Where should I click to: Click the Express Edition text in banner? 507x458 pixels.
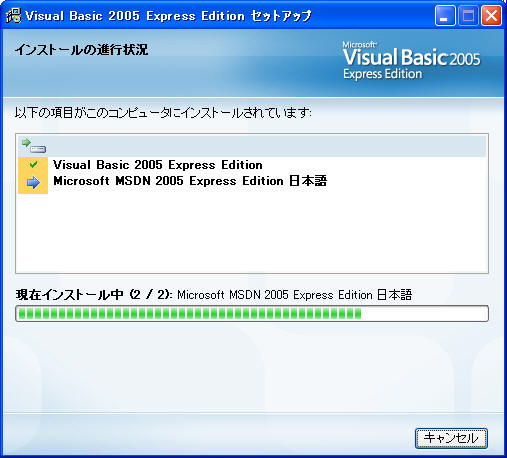click(x=383, y=74)
